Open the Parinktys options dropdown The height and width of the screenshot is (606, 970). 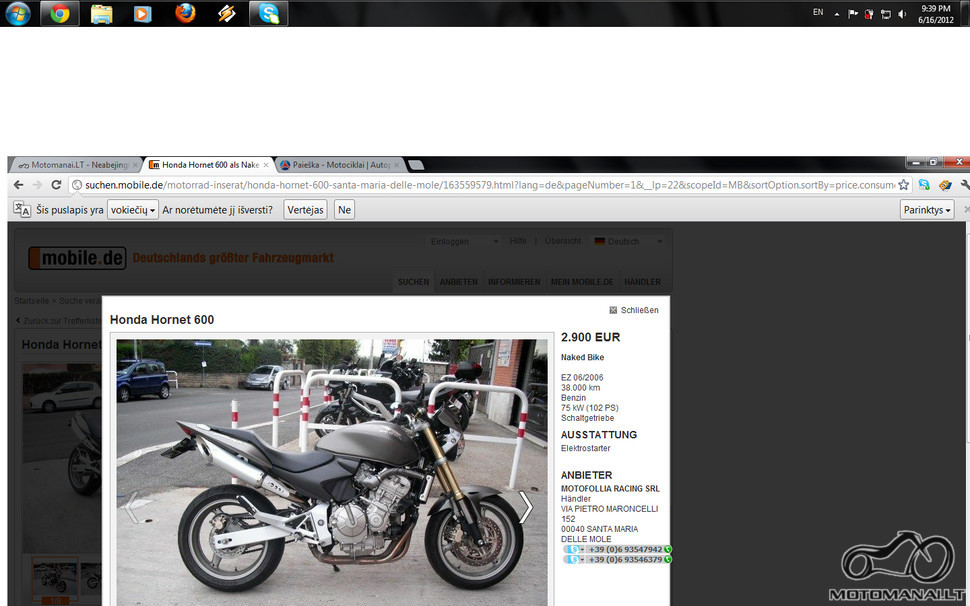click(x=927, y=210)
